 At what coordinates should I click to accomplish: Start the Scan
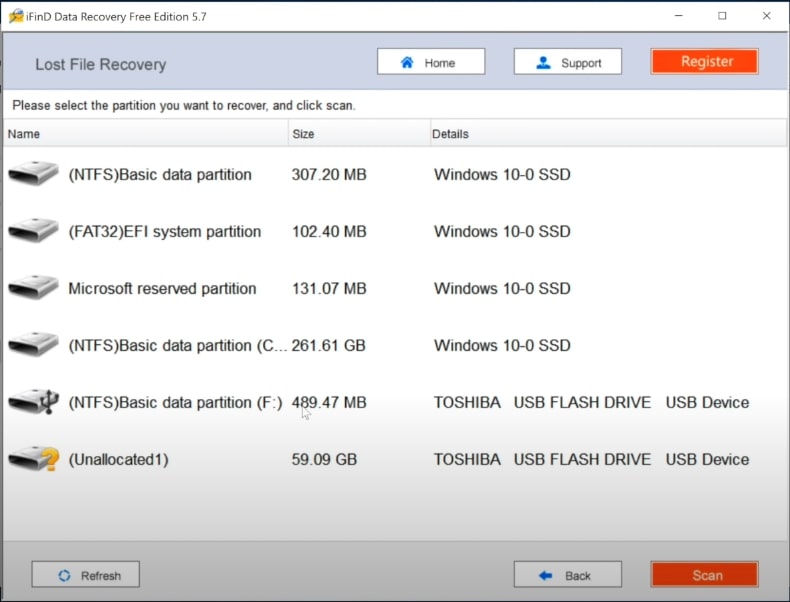pos(704,575)
